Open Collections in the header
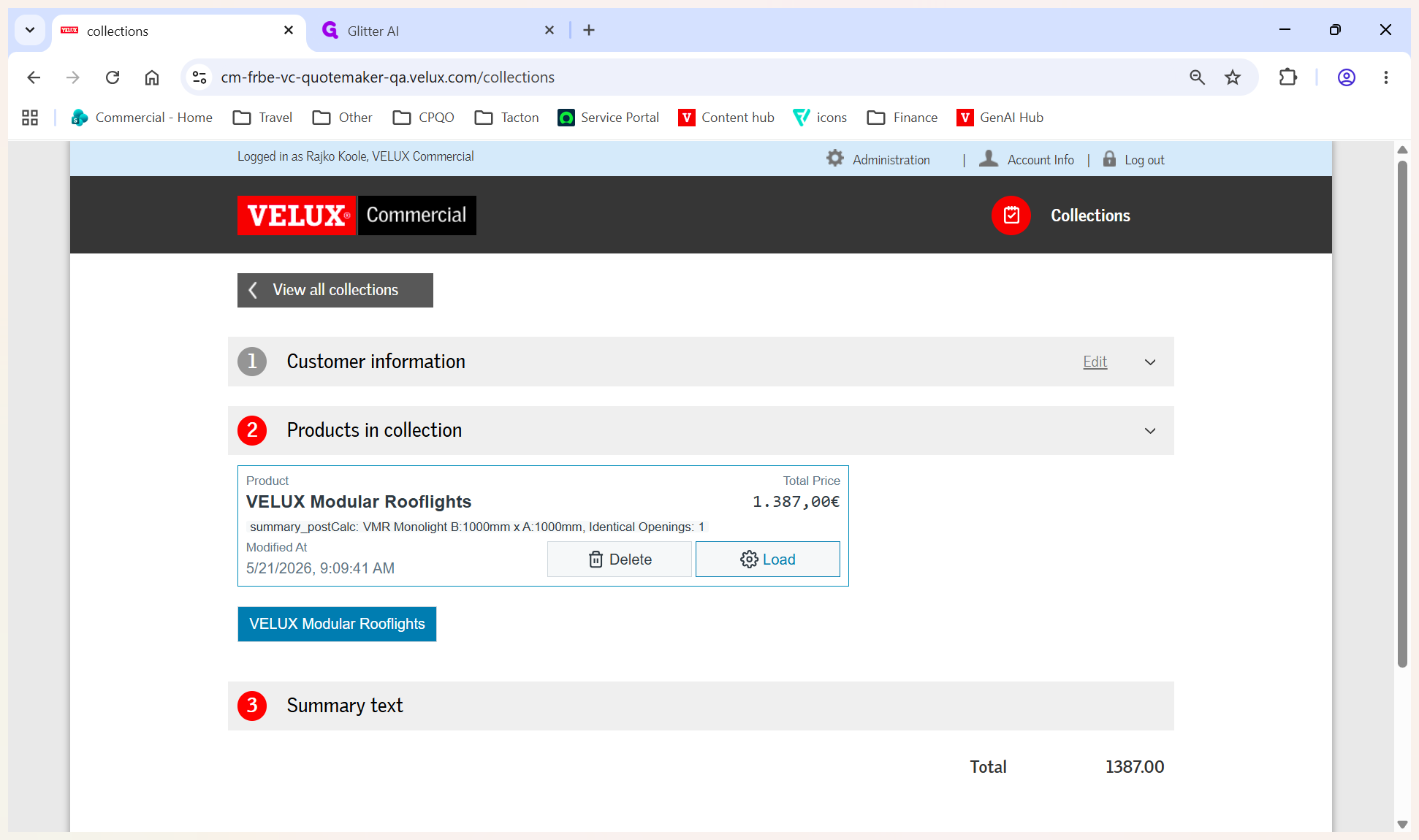Screen dimensions: 1419x840 coord(1090,215)
